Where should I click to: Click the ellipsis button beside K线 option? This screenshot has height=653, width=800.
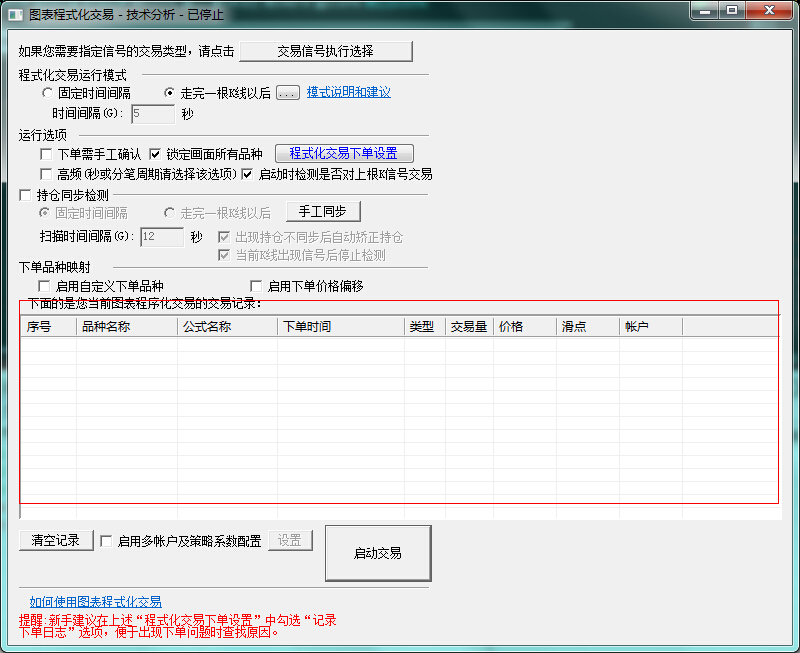tap(288, 93)
